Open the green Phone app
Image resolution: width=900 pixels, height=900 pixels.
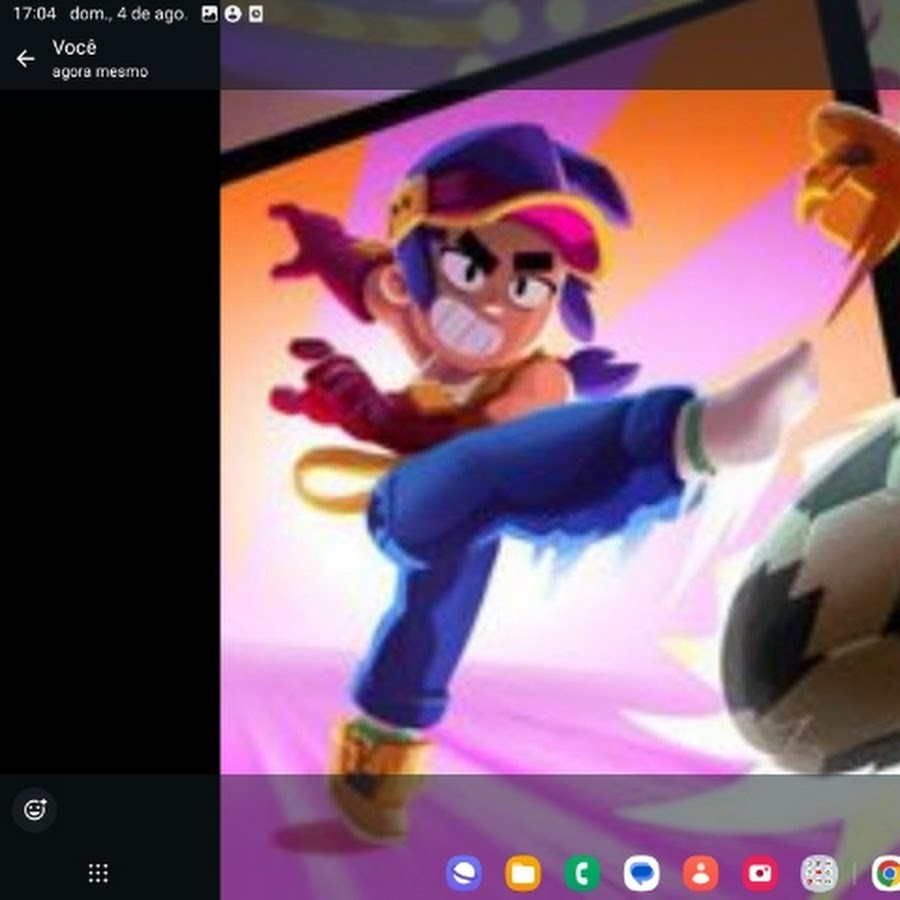(x=582, y=873)
